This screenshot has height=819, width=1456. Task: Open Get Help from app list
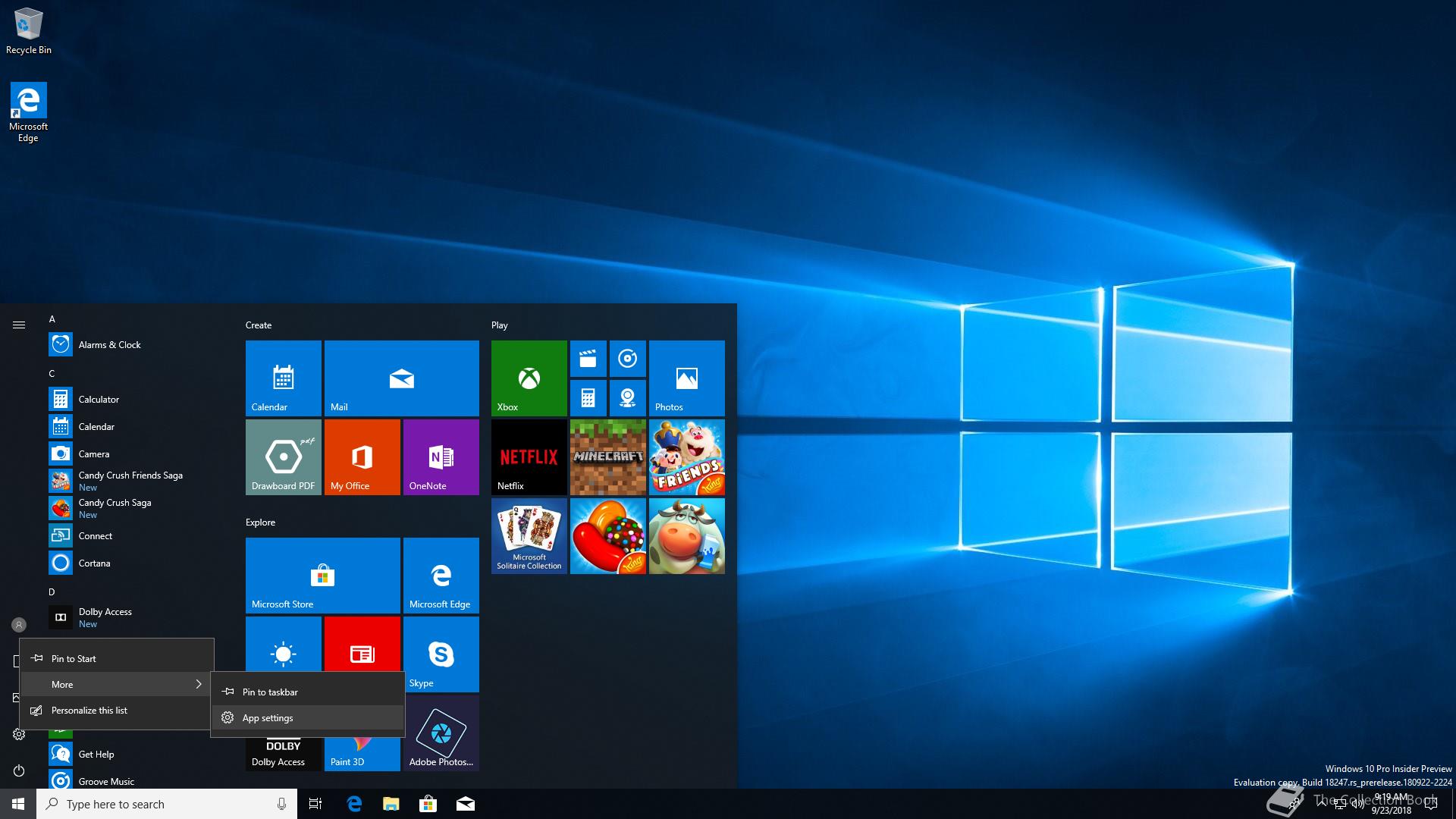click(x=138, y=754)
